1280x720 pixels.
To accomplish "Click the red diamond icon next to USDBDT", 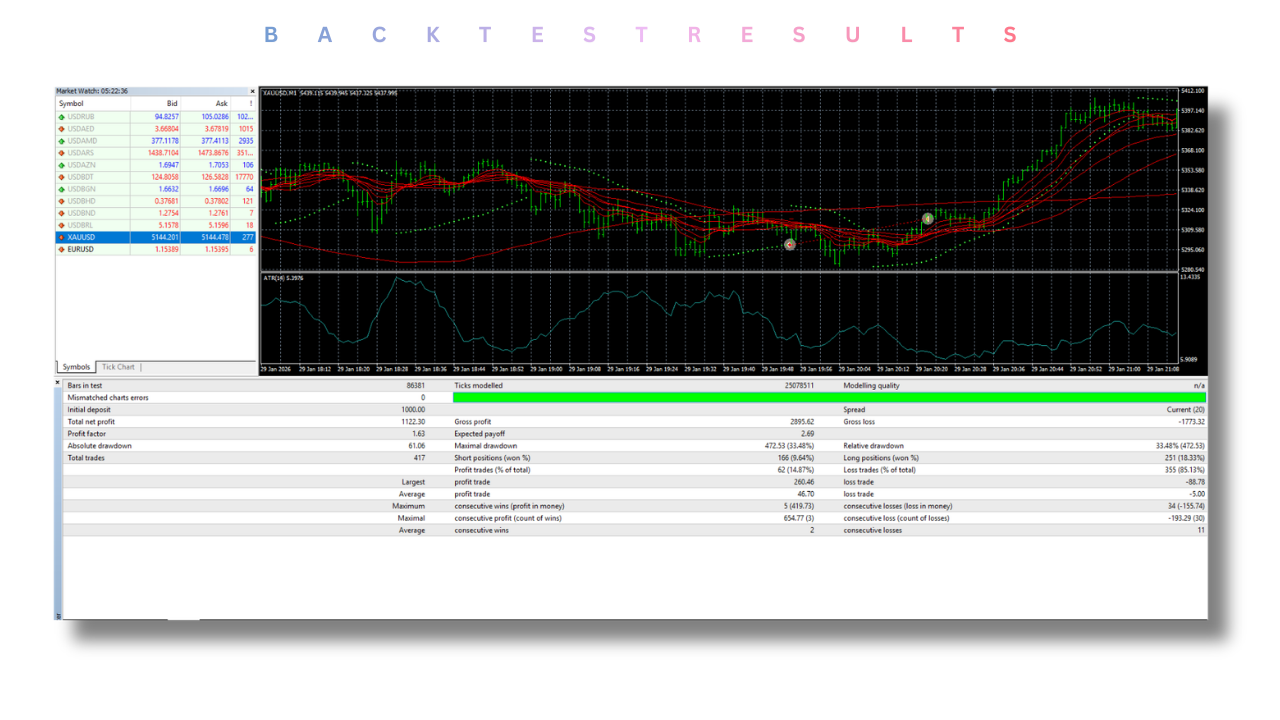I will click(62, 177).
